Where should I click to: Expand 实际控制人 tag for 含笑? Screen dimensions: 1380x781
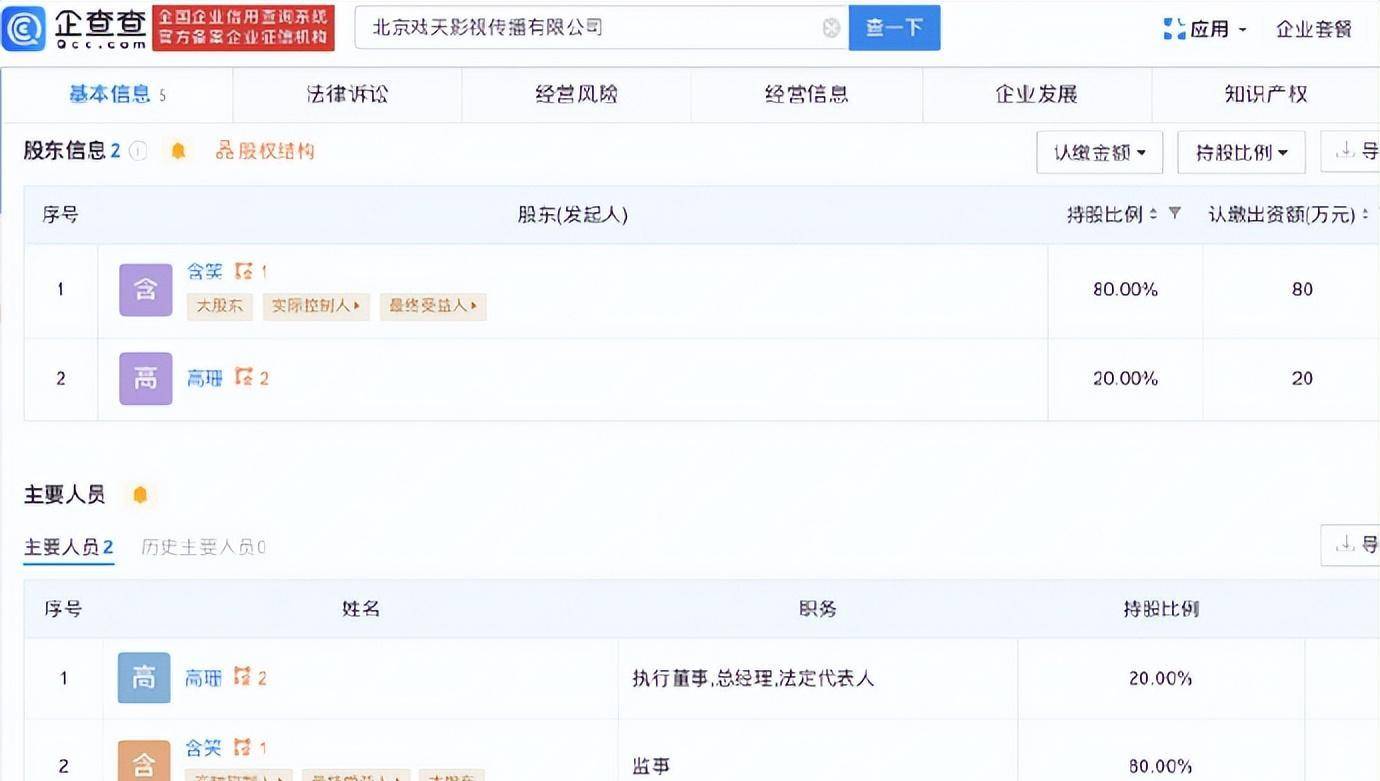pos(317,306)
